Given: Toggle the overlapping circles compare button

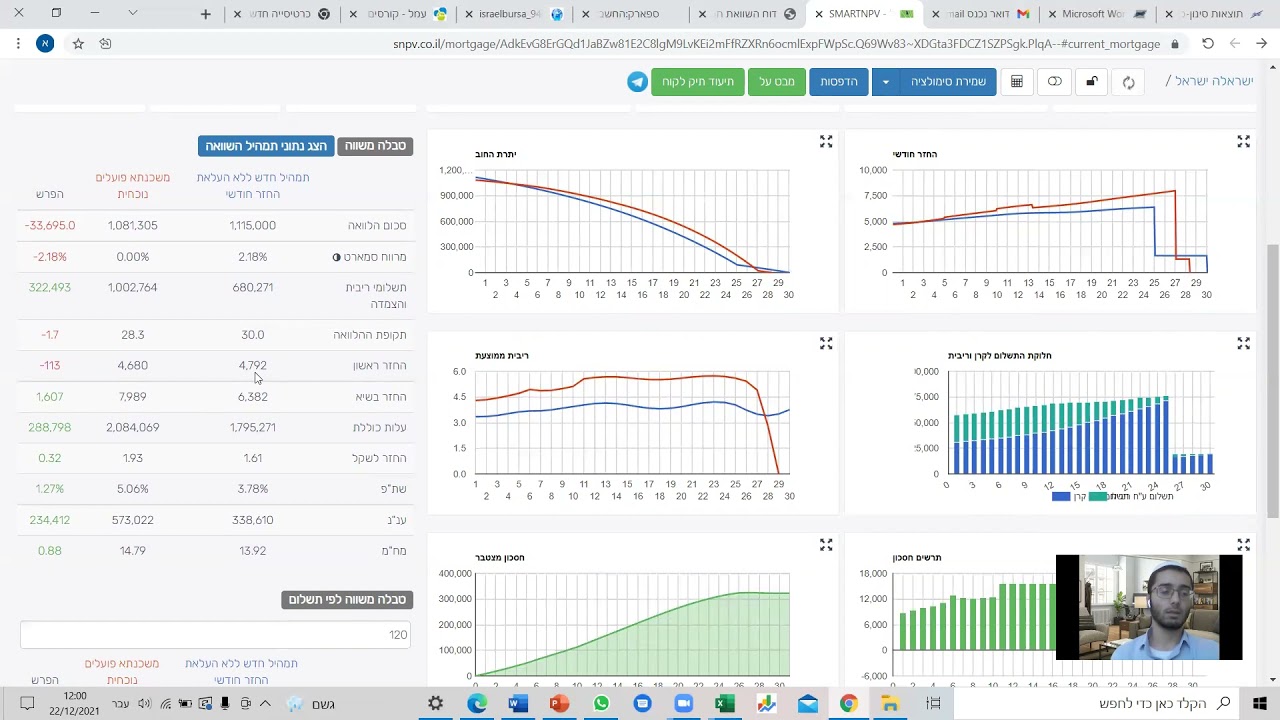Looking at the screenshot, I should [1055, 82].
